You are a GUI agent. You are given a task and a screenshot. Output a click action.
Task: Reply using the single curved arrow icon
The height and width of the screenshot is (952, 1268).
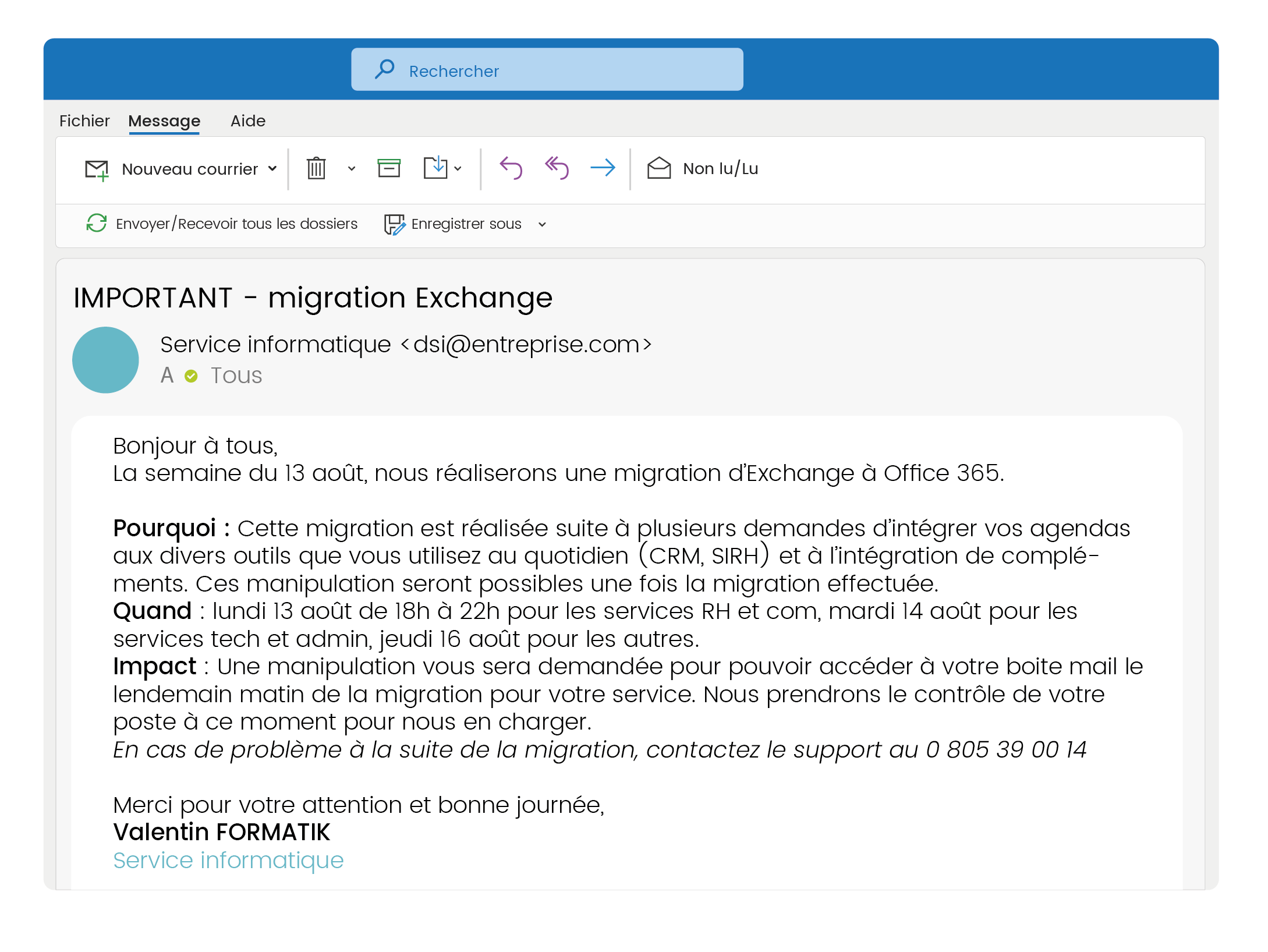point(511,168)
